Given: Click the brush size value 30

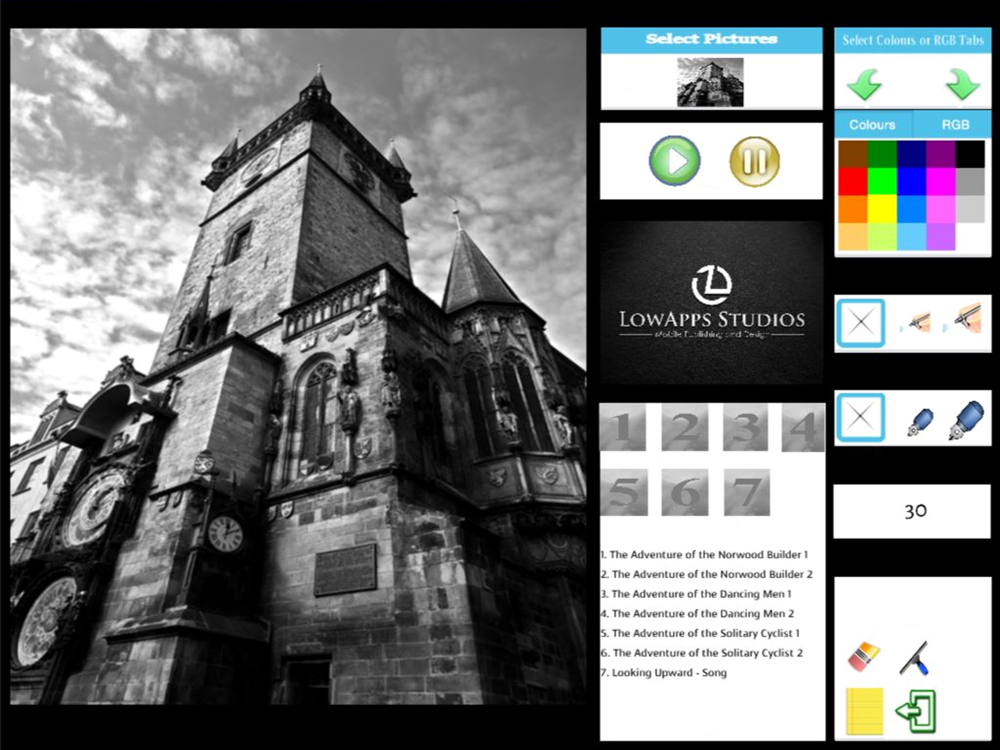Looking at the screenshot, I should (x=915, y=511).
